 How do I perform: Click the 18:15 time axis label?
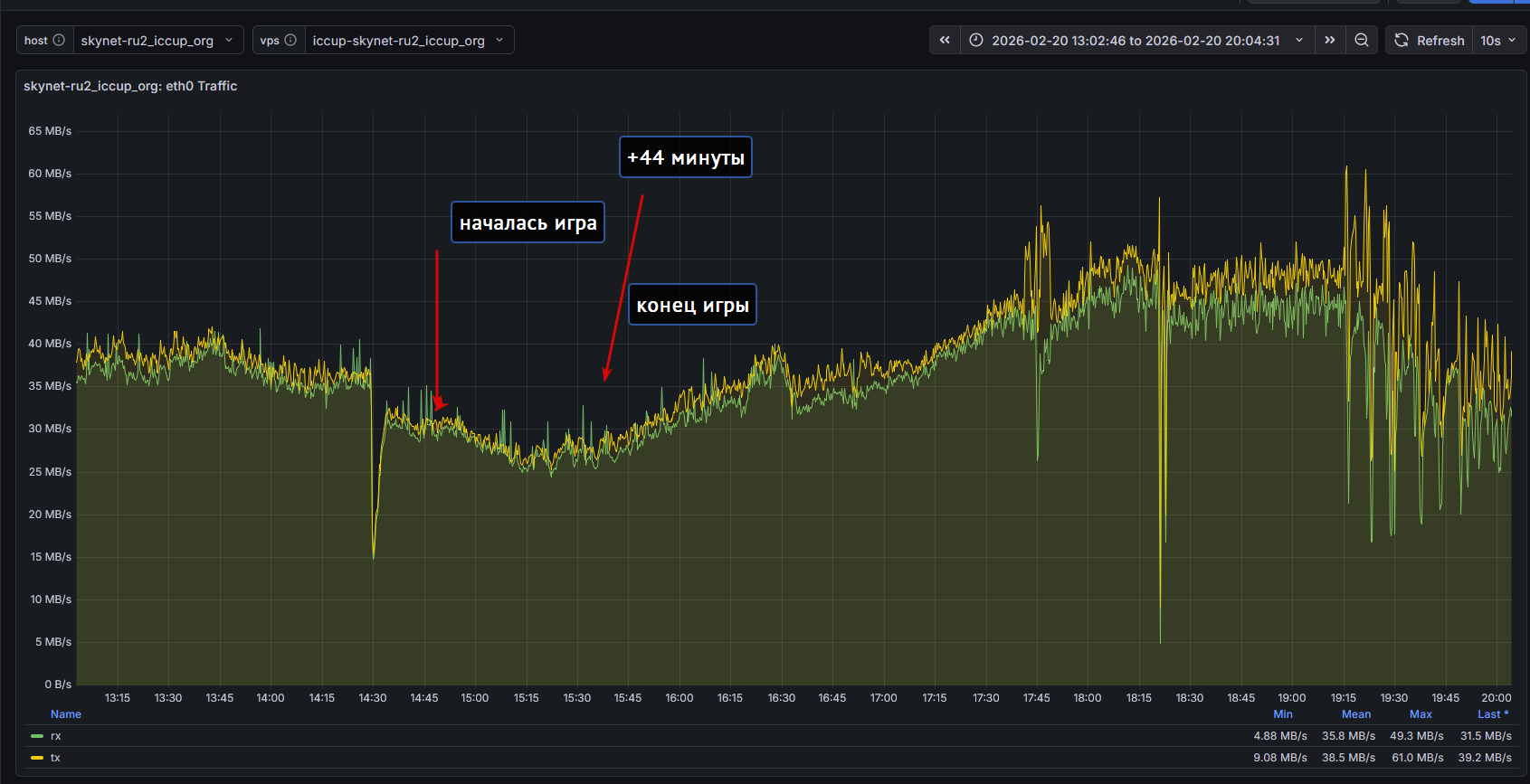pyautogui.click(x=1139, y=698)
